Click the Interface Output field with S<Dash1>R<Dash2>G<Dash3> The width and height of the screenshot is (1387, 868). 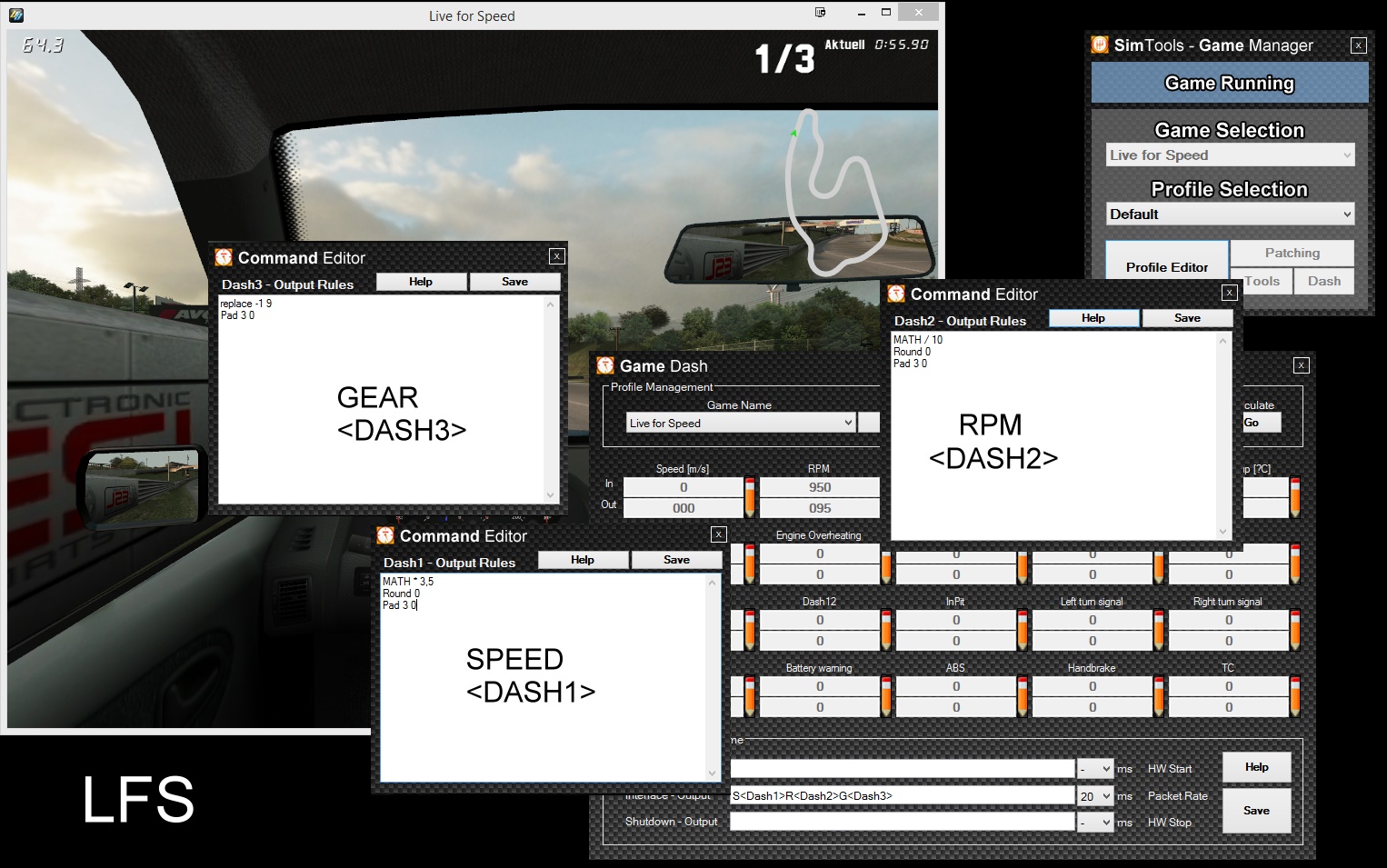(x=903, y=796)
